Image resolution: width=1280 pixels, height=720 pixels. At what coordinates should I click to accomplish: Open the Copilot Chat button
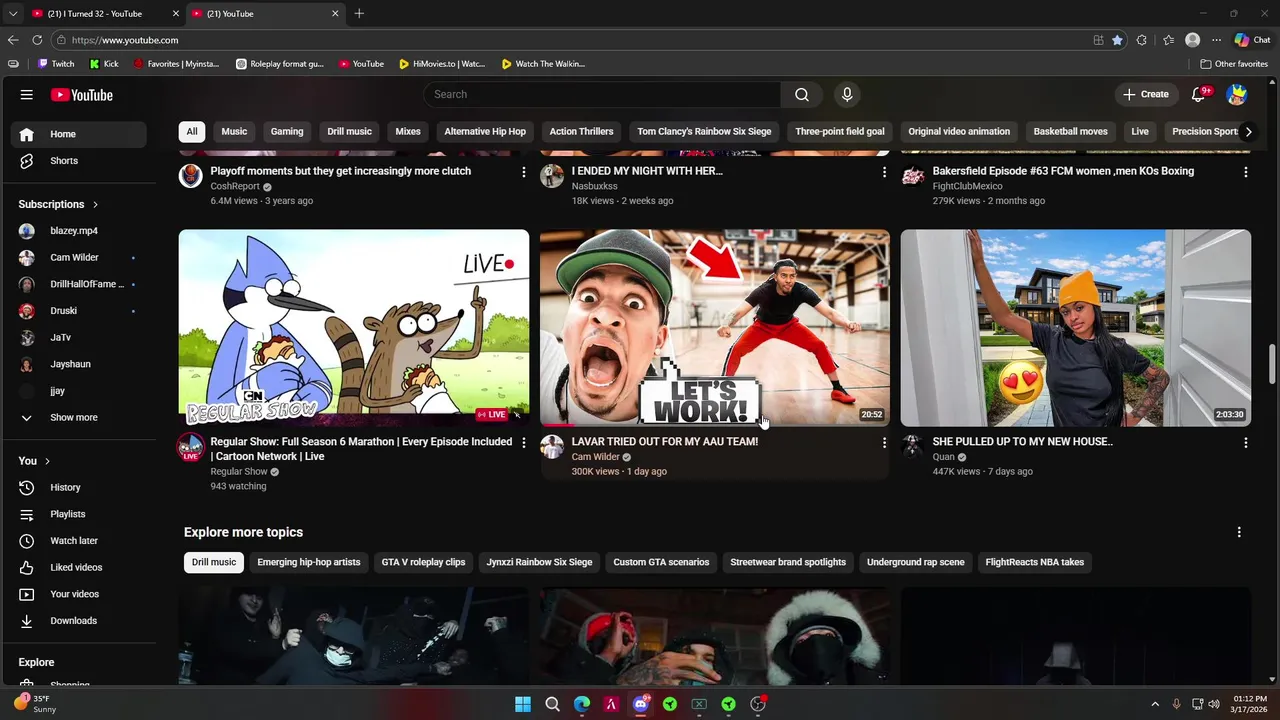click(1252, 40)
